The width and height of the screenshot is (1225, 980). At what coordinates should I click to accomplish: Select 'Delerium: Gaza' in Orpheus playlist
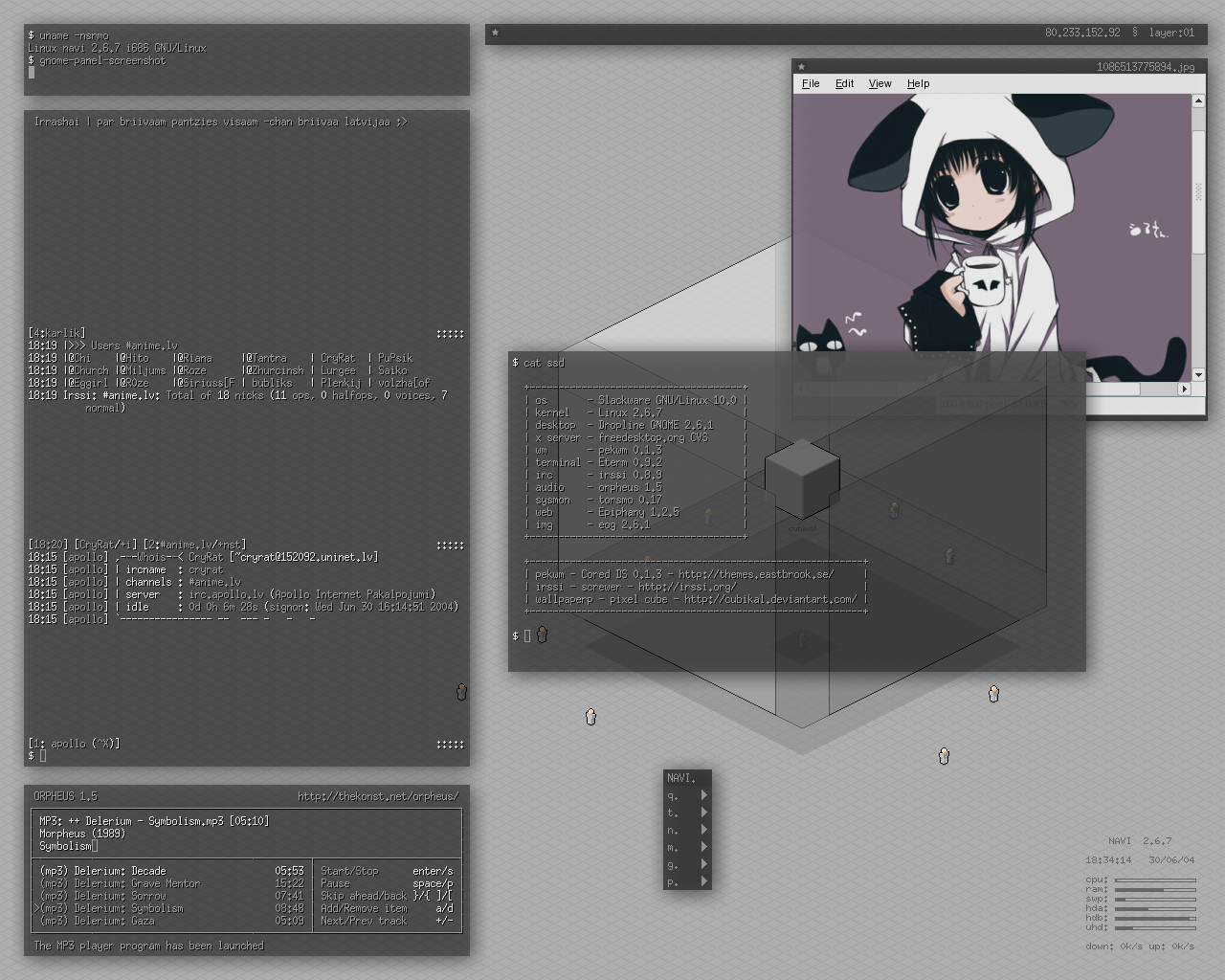point(171,921)
